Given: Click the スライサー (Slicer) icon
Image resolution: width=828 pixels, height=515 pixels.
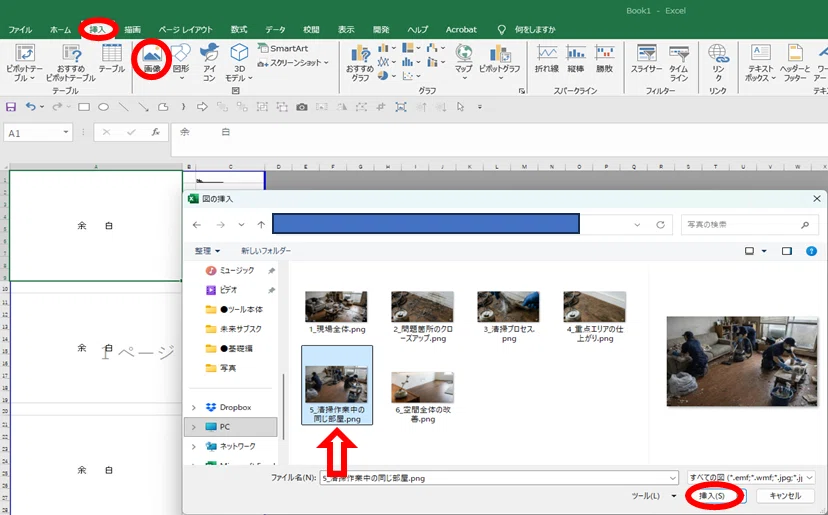Looking at the screenshot, I should click(x=646, y=53).
